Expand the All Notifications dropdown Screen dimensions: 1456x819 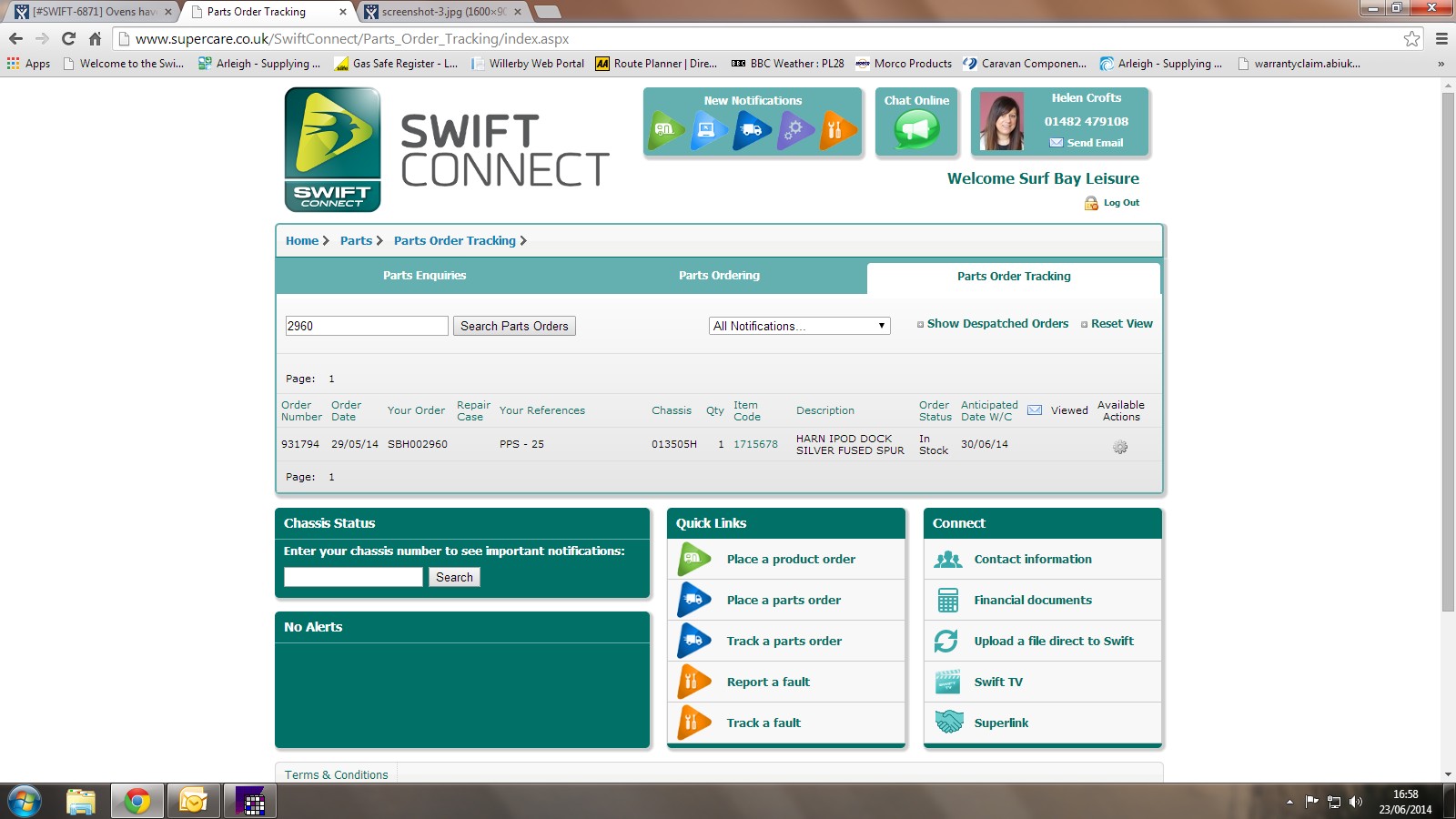(x=799, y=326)
